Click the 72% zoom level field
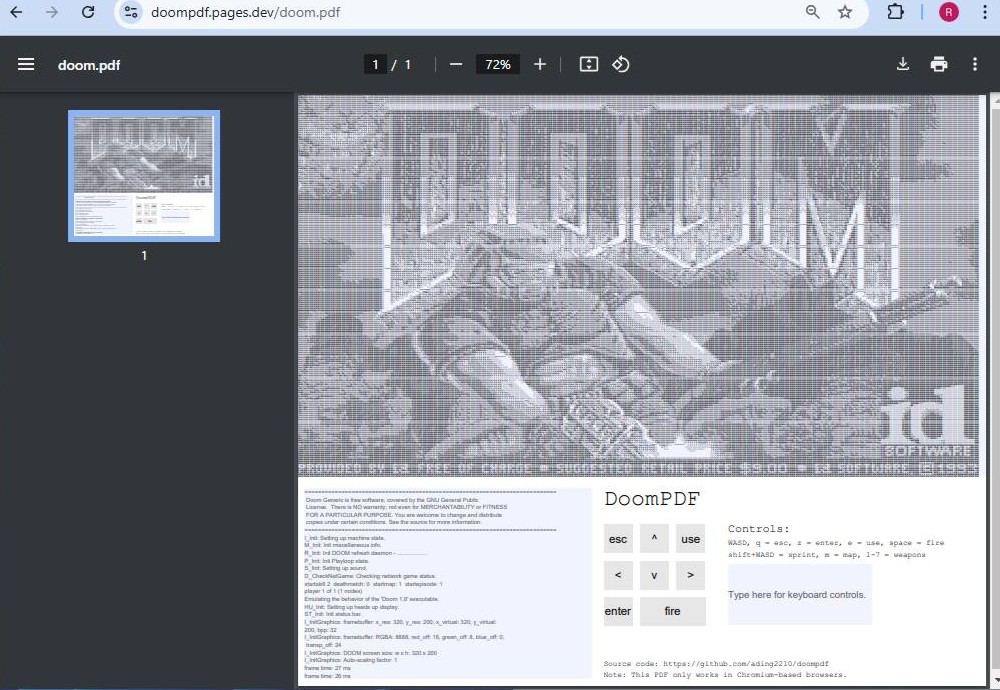The height and width of the screenshot is (690, 1000). tap(497, 64)
